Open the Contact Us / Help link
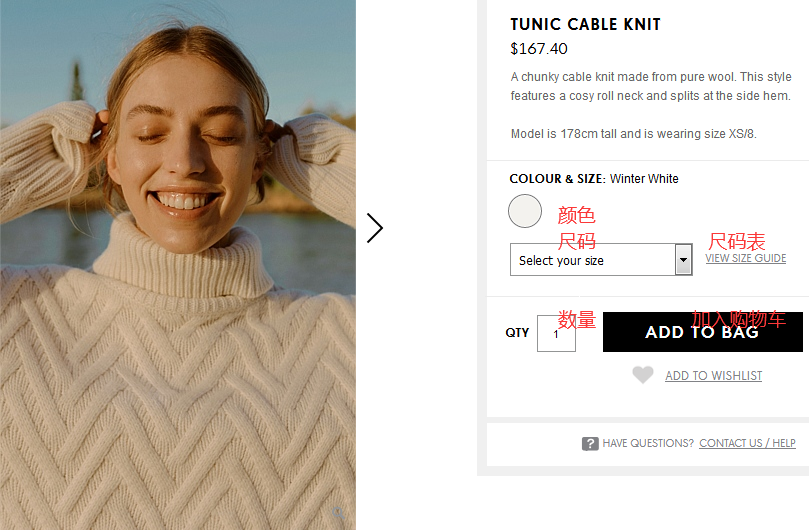 coord(747,443)
